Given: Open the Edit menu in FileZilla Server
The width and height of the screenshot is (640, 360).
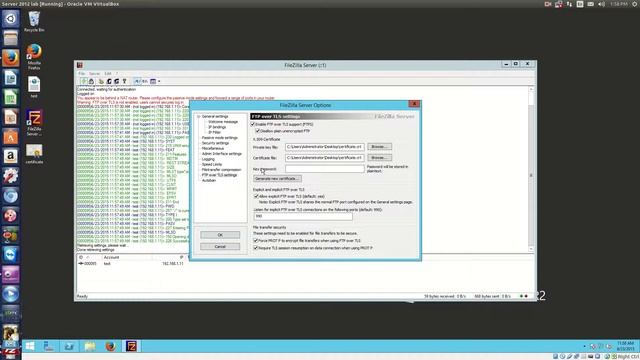Looking at the screenshot, I should [108, 74].
